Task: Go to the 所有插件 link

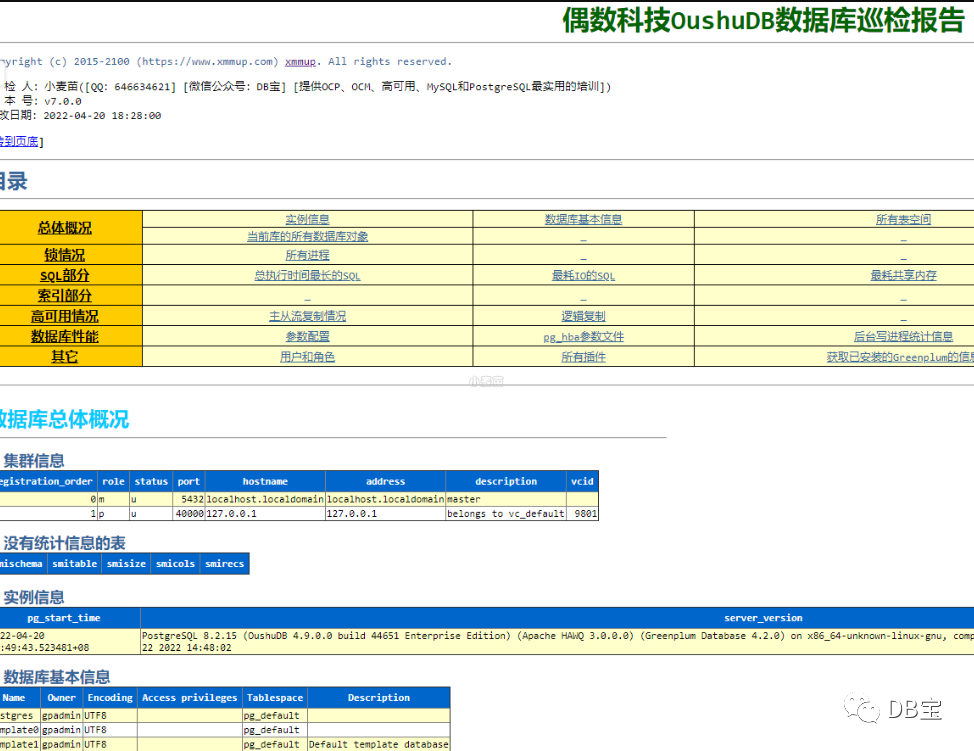Action: pos(583,357)
